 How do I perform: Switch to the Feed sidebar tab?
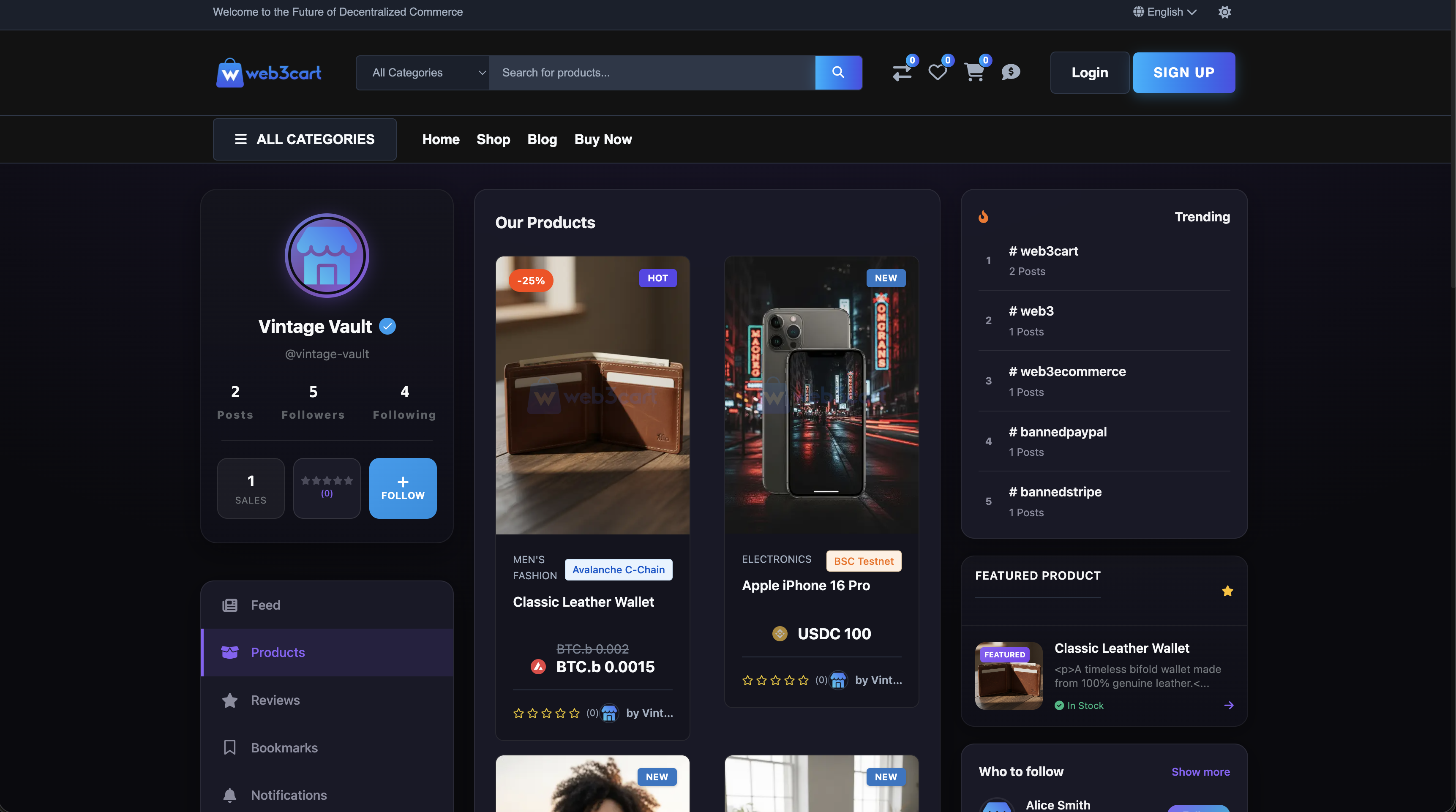coord(265,605)
